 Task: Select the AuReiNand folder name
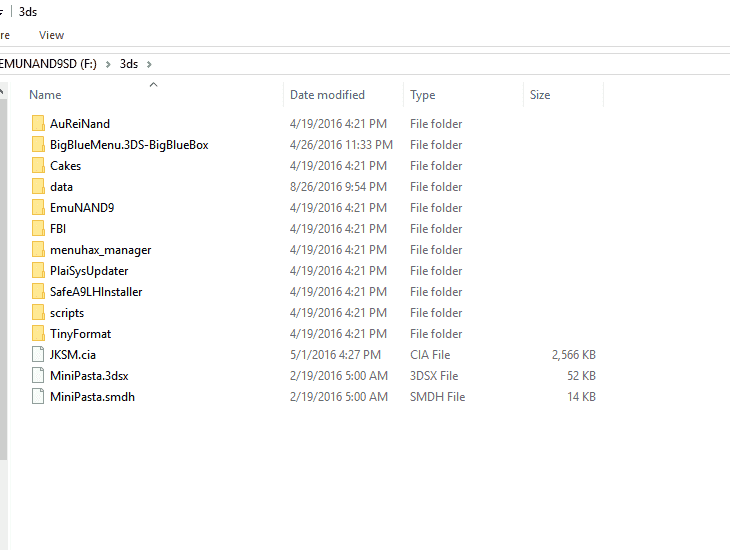point(80,124)
